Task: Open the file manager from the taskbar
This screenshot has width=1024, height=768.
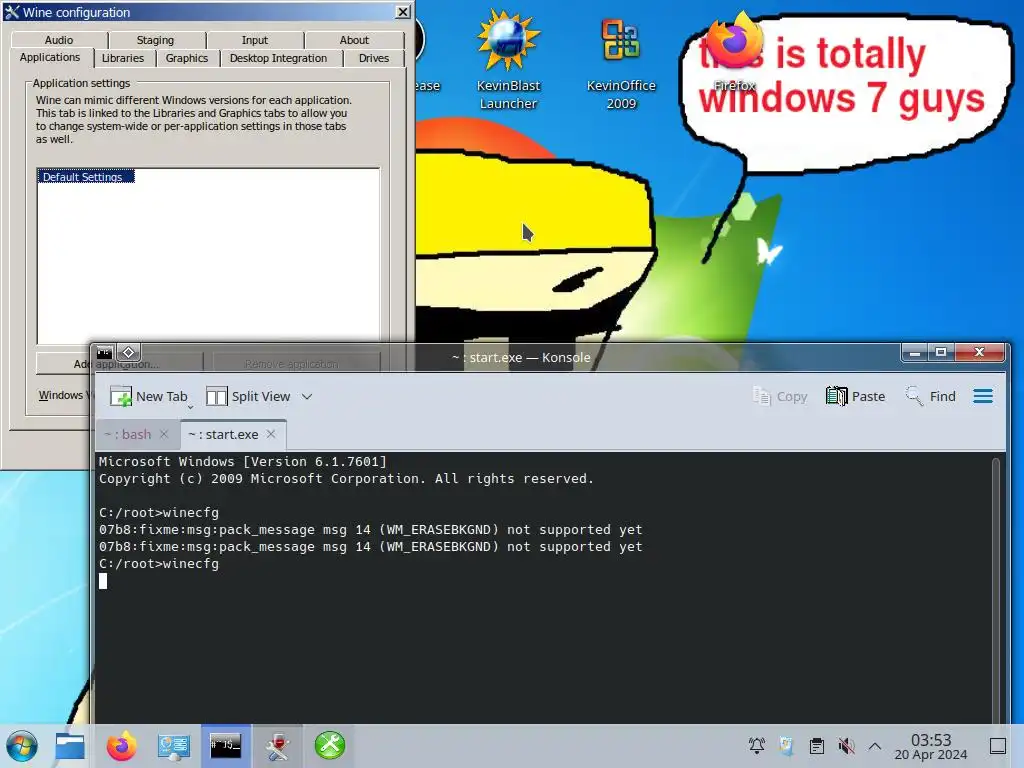Action: (70, 746)
